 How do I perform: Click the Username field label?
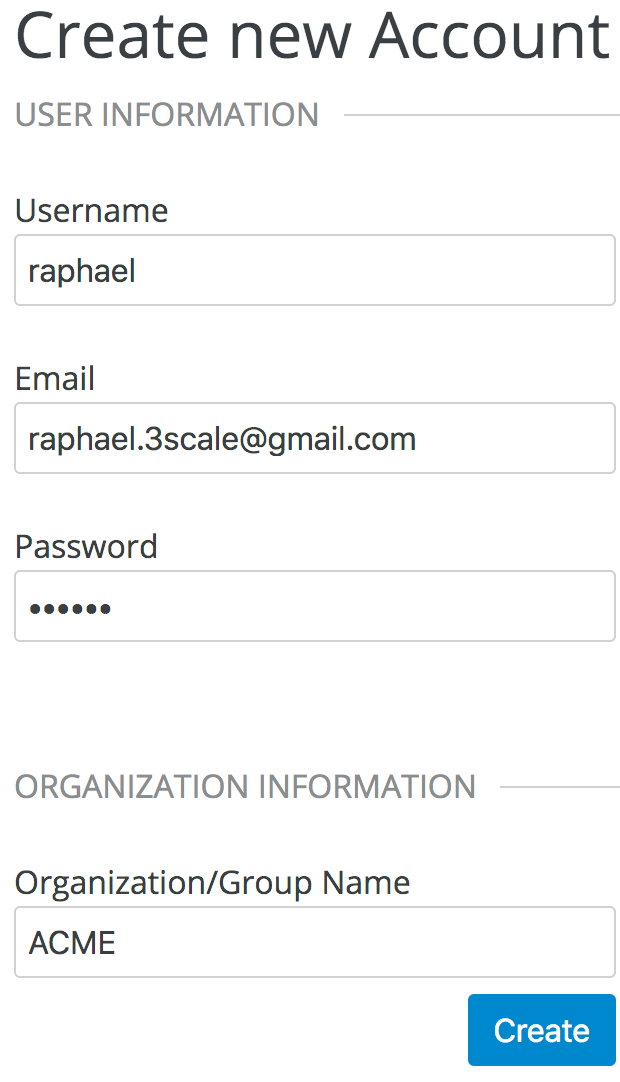(x=92, y=211)
